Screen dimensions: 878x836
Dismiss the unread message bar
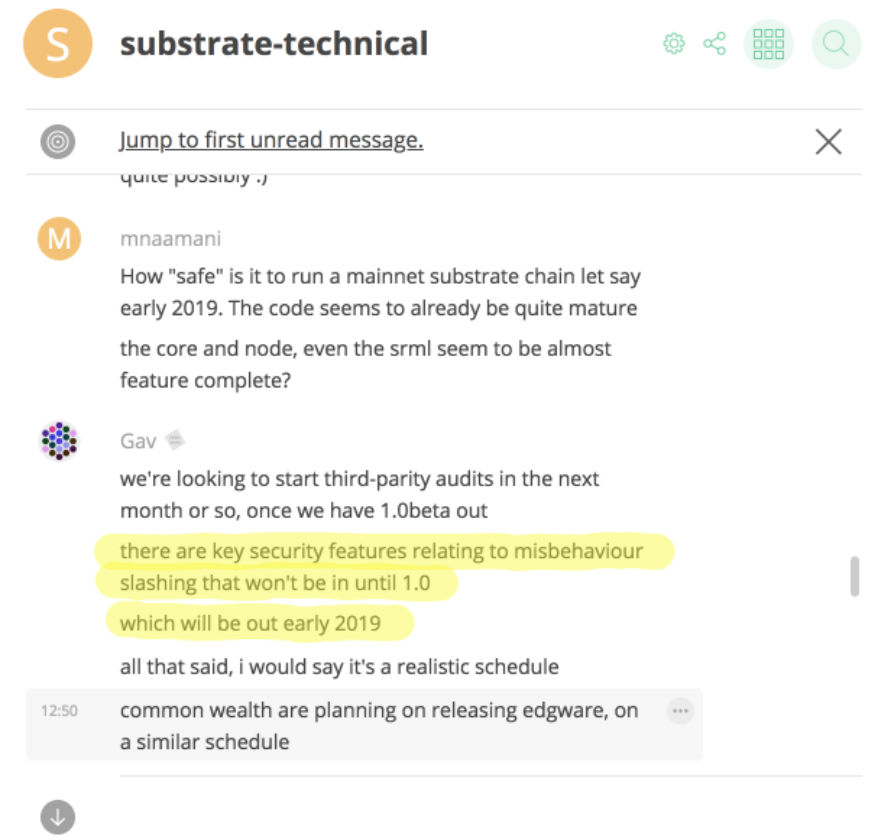[x=828, y=142]
